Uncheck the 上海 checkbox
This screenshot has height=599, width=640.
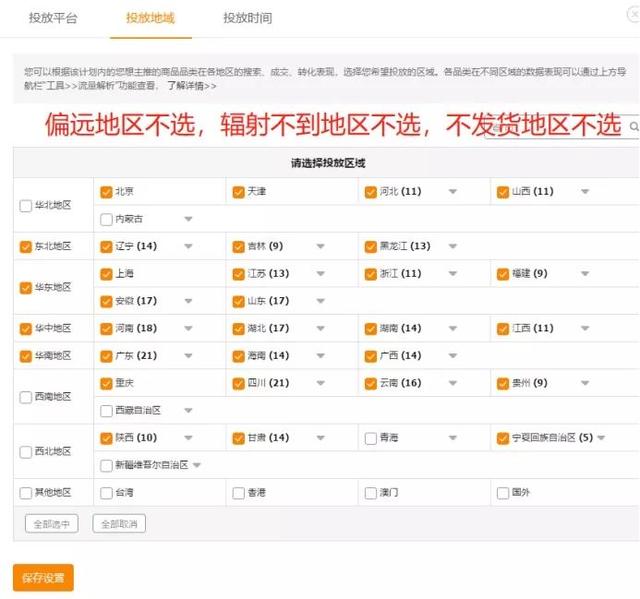[x=106, y=274]
